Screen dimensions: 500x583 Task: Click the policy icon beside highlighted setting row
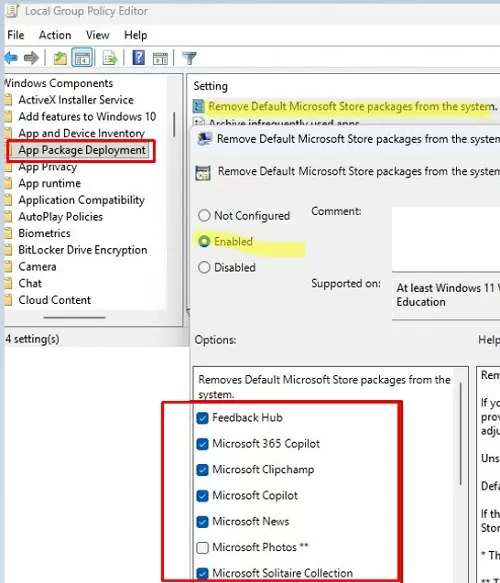pyautogui.click(x=199, y=107)
